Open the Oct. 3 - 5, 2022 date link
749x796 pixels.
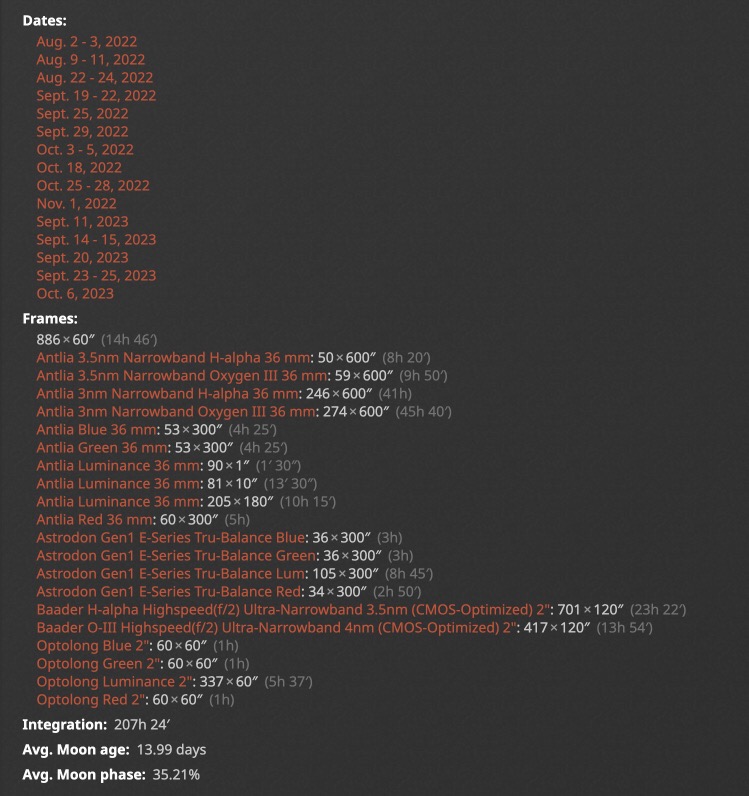[85, 150]
